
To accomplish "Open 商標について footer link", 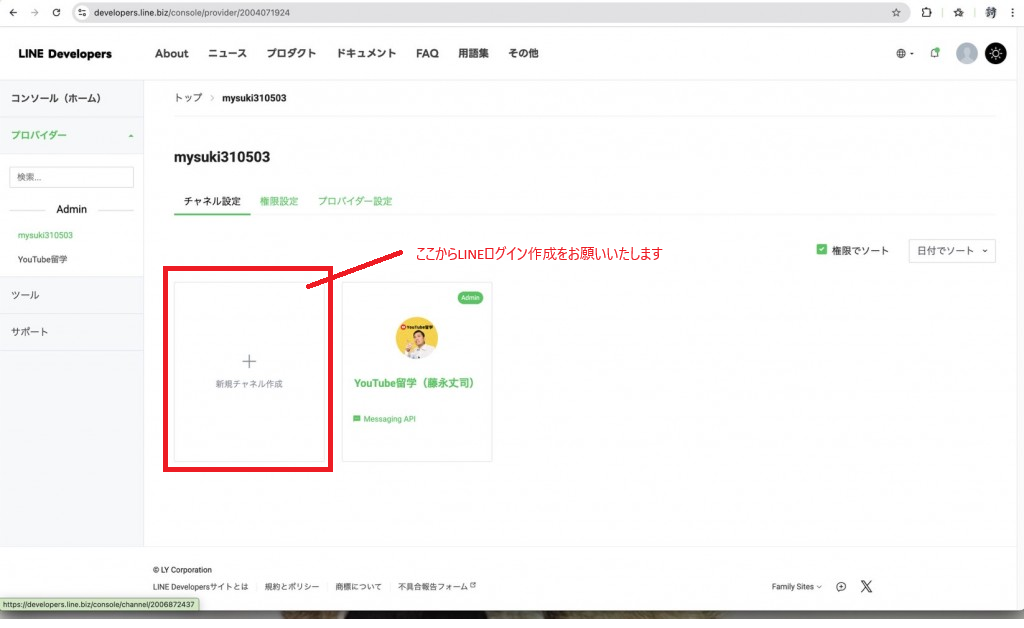I will tap(359, 587).
